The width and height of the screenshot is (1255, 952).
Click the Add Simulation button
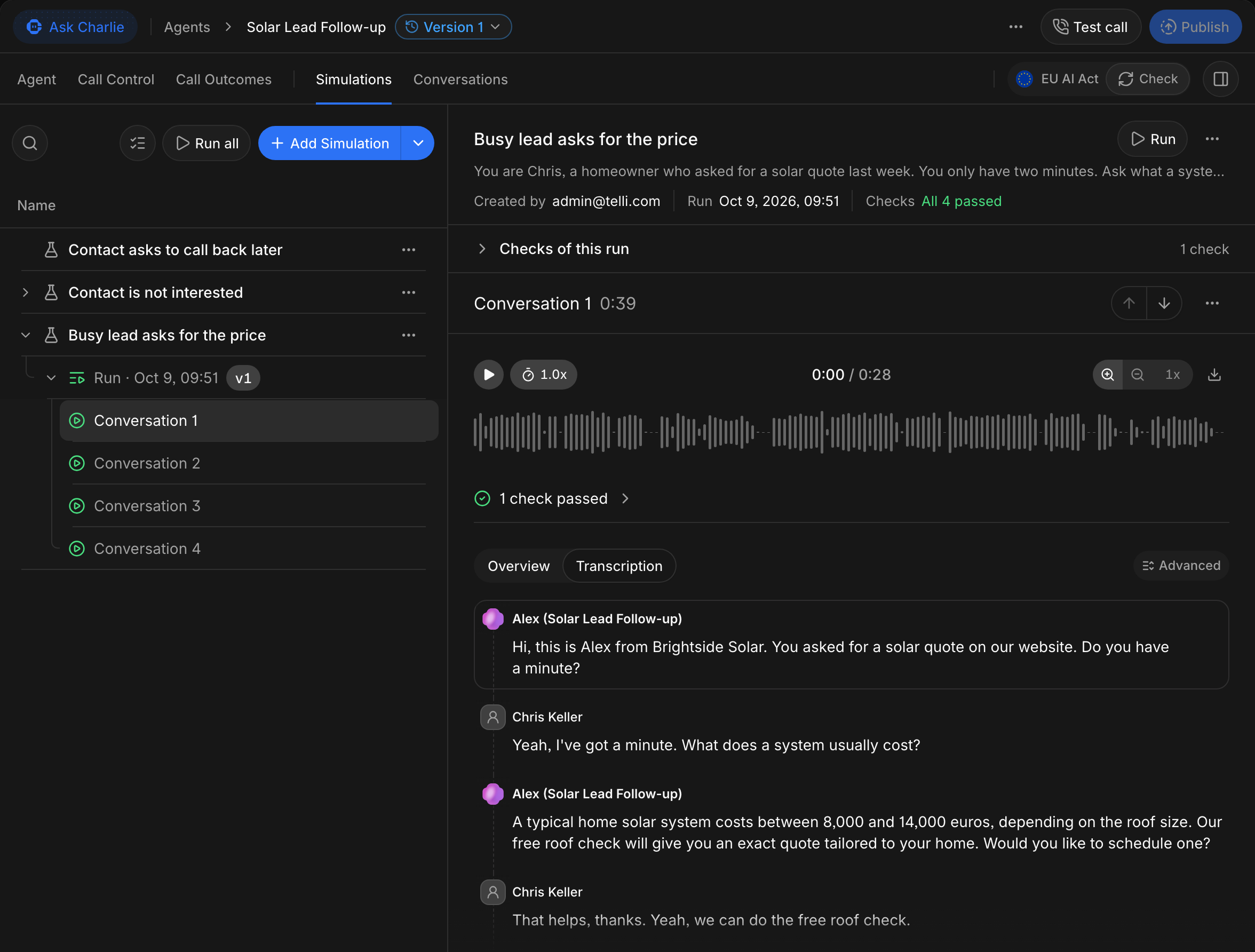coord(330,143)
